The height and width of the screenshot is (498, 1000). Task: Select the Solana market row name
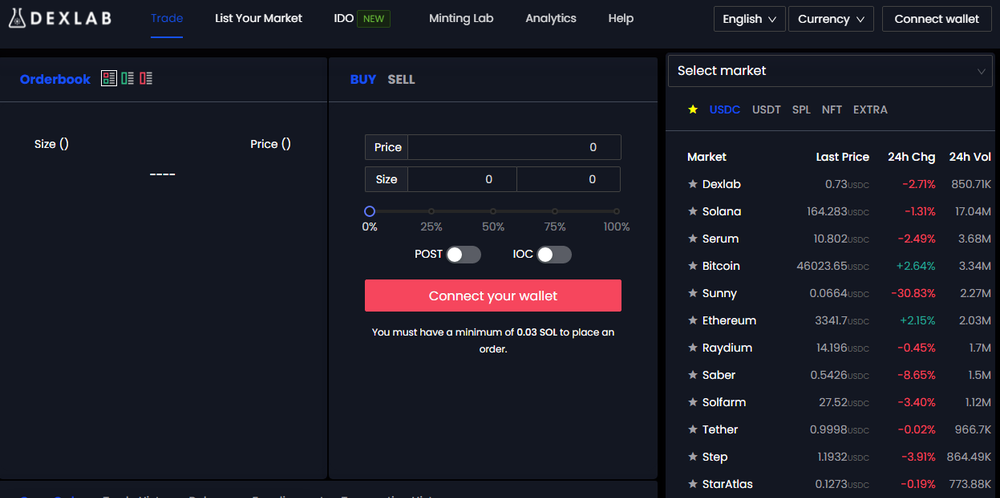[x=721, y=212]
